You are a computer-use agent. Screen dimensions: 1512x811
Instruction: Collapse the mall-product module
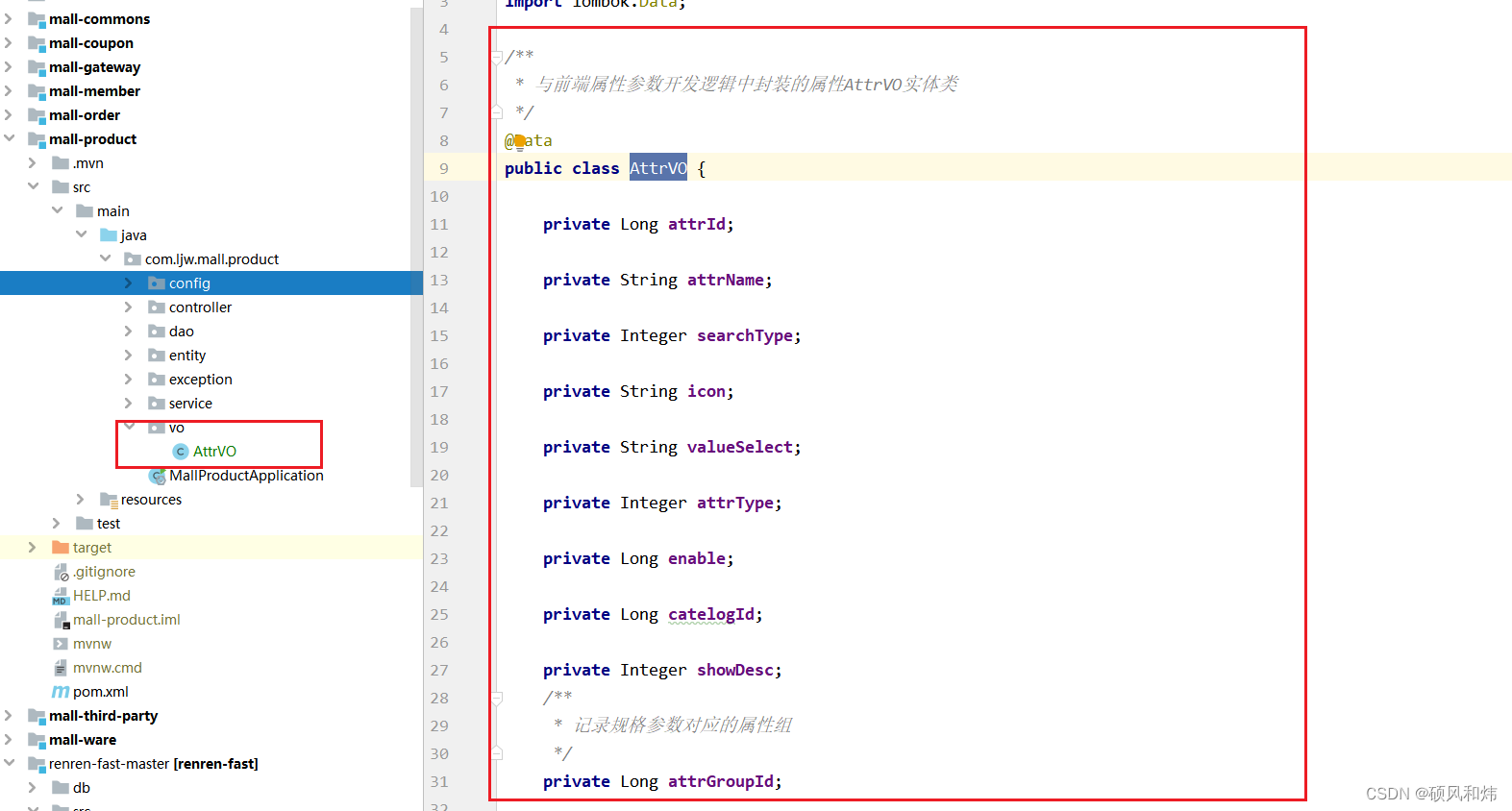(9, 138)
